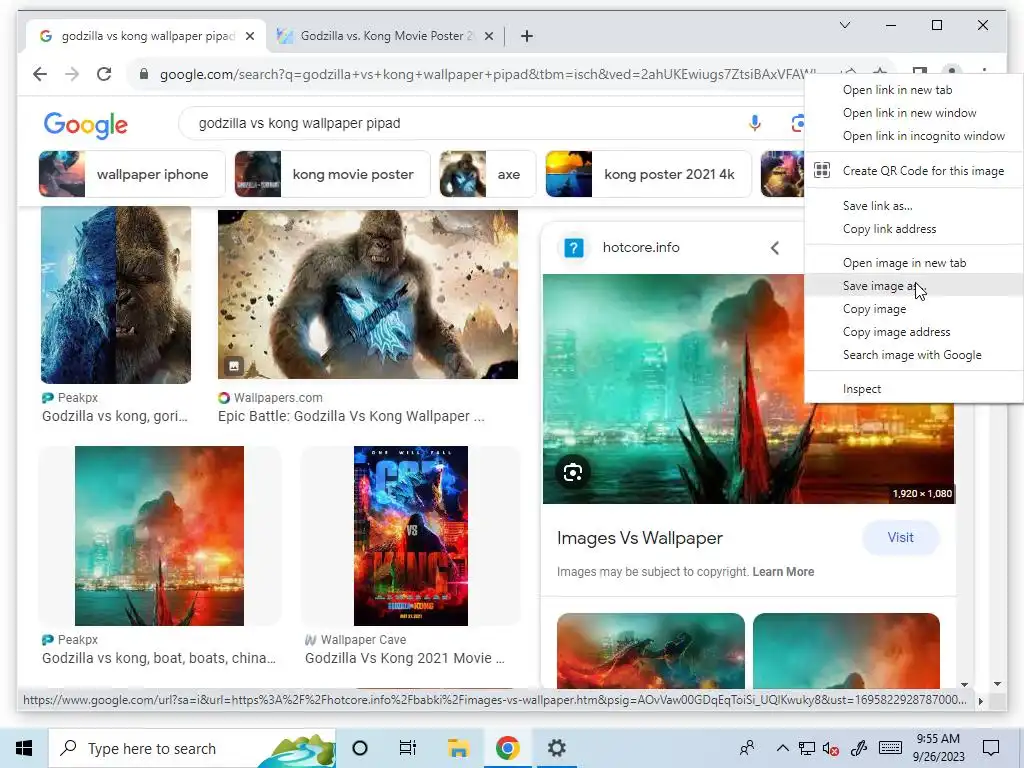Select the 'axe' suggestion chip
The height and width of the screenshot is (768, 1024).
pos(488,174)
